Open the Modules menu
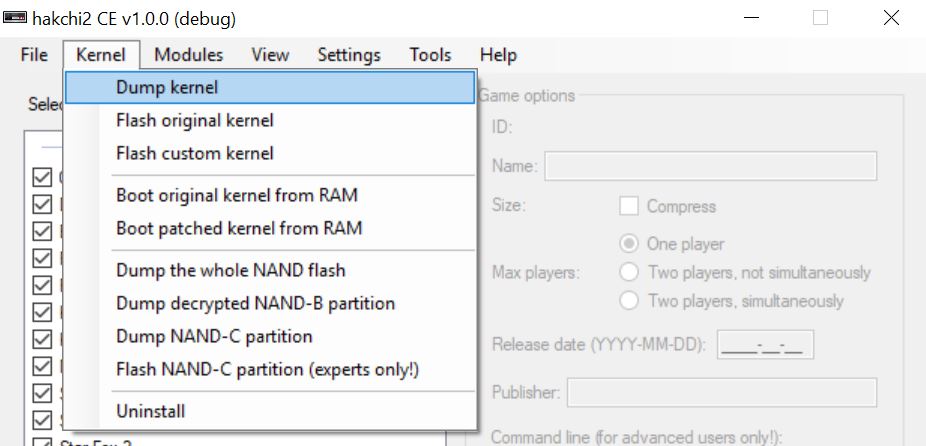 [x=188, y=55]
